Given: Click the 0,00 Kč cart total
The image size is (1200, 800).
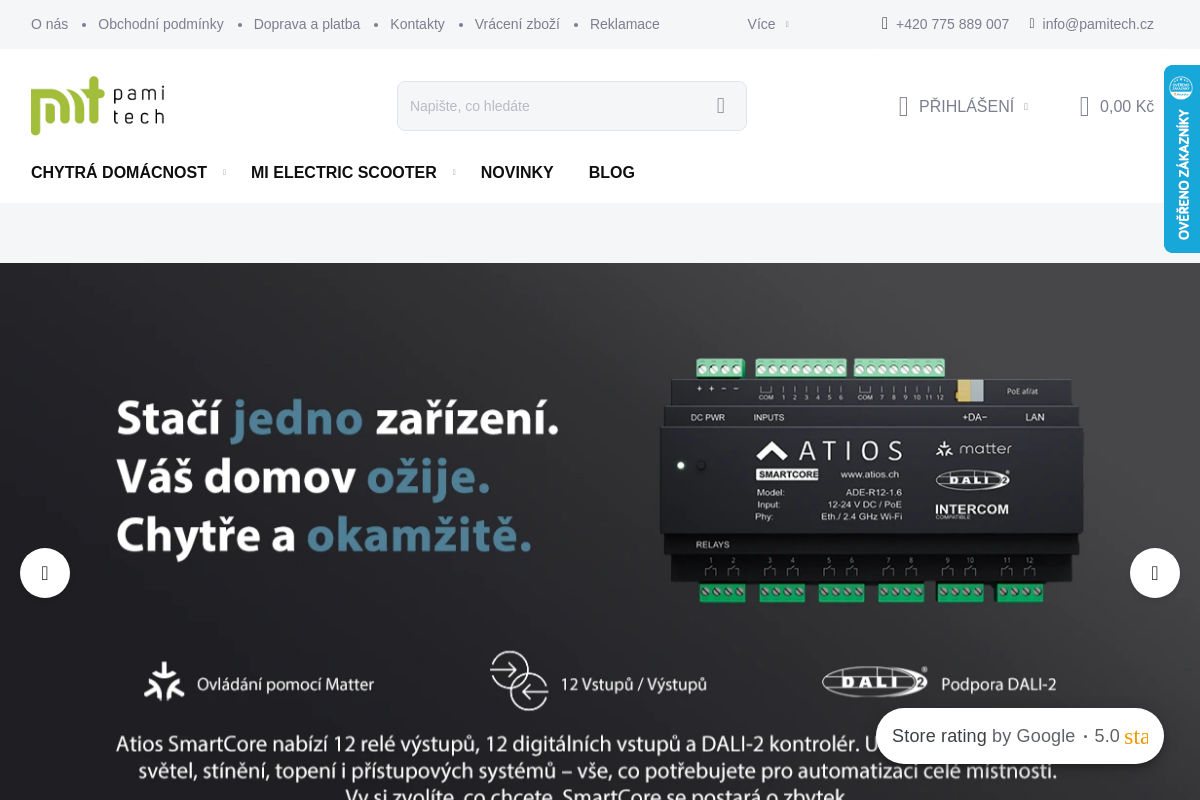Looking at the screenshot, I should (1127, 106).
